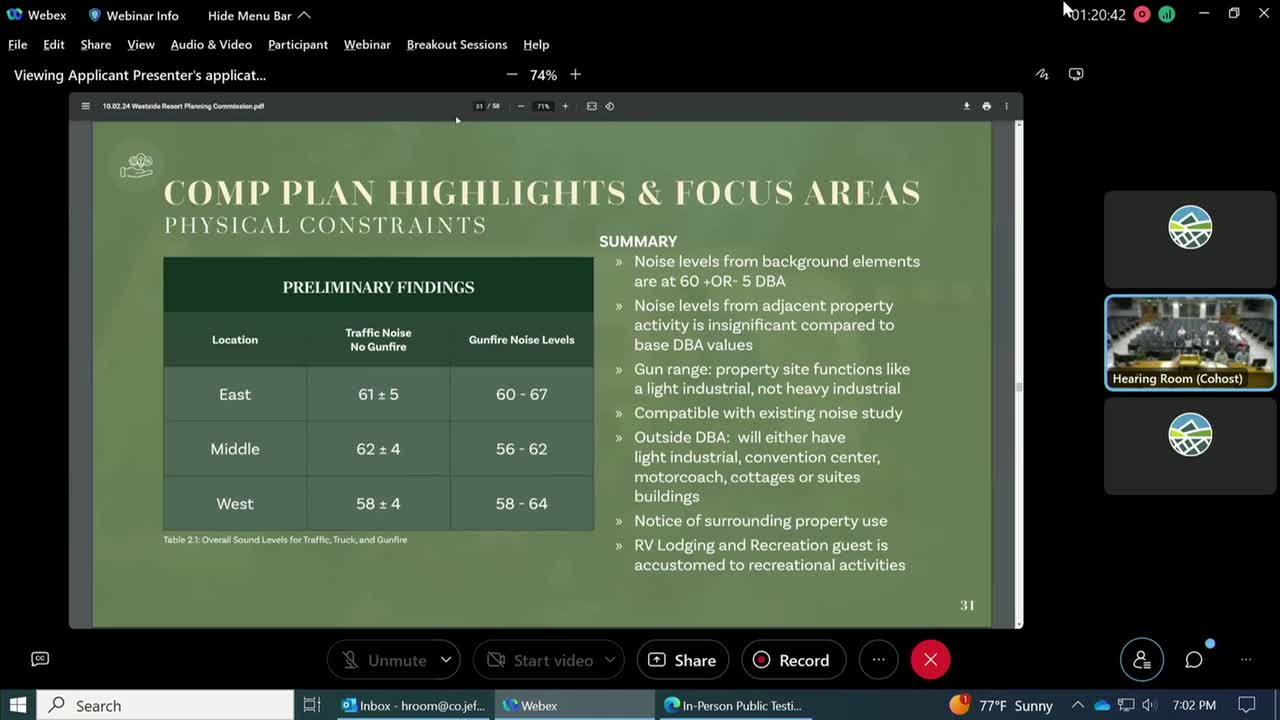This screenshot has height=720, width=1280.
Task: Click the volume speaker tray icon
Action: click(1148, 705)
